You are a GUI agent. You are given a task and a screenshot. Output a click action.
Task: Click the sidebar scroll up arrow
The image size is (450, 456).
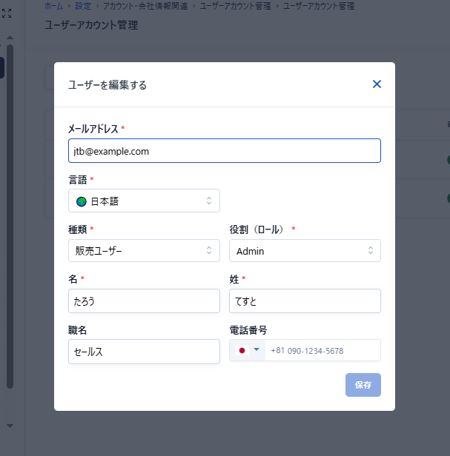coord(10,37)
